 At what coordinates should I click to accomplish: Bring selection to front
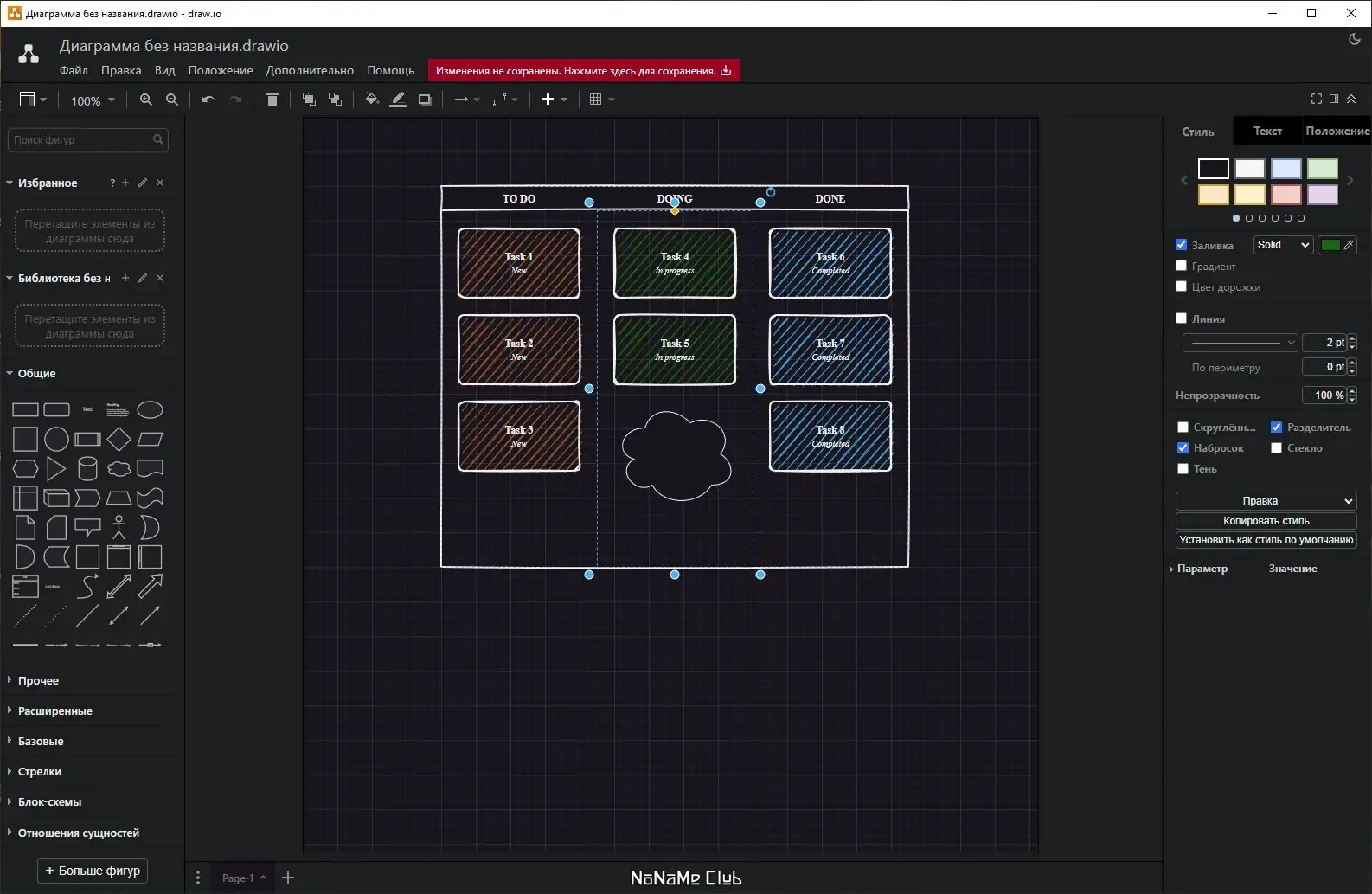click(x=309, y=100)
